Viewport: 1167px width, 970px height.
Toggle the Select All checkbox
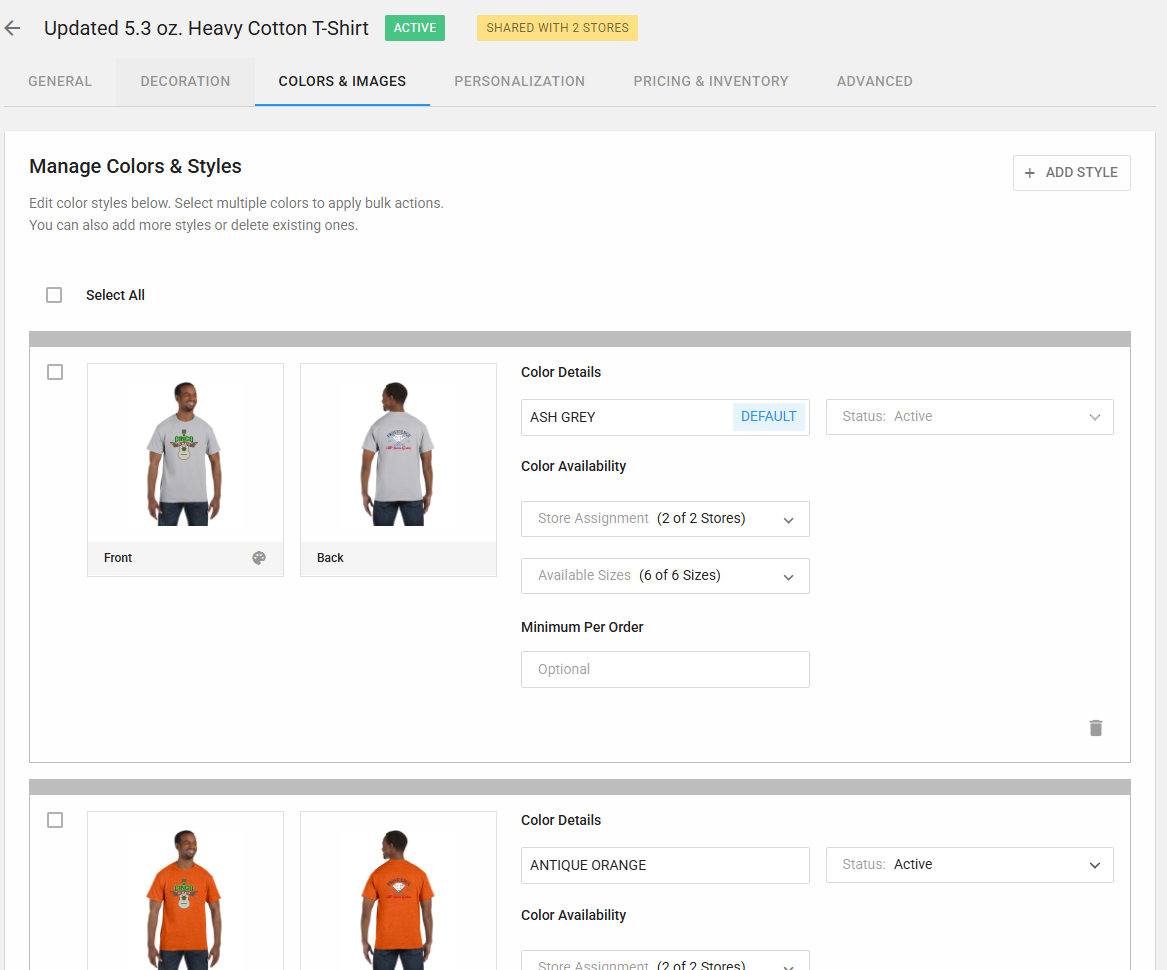pyautogui.click(x=54, y=295)
